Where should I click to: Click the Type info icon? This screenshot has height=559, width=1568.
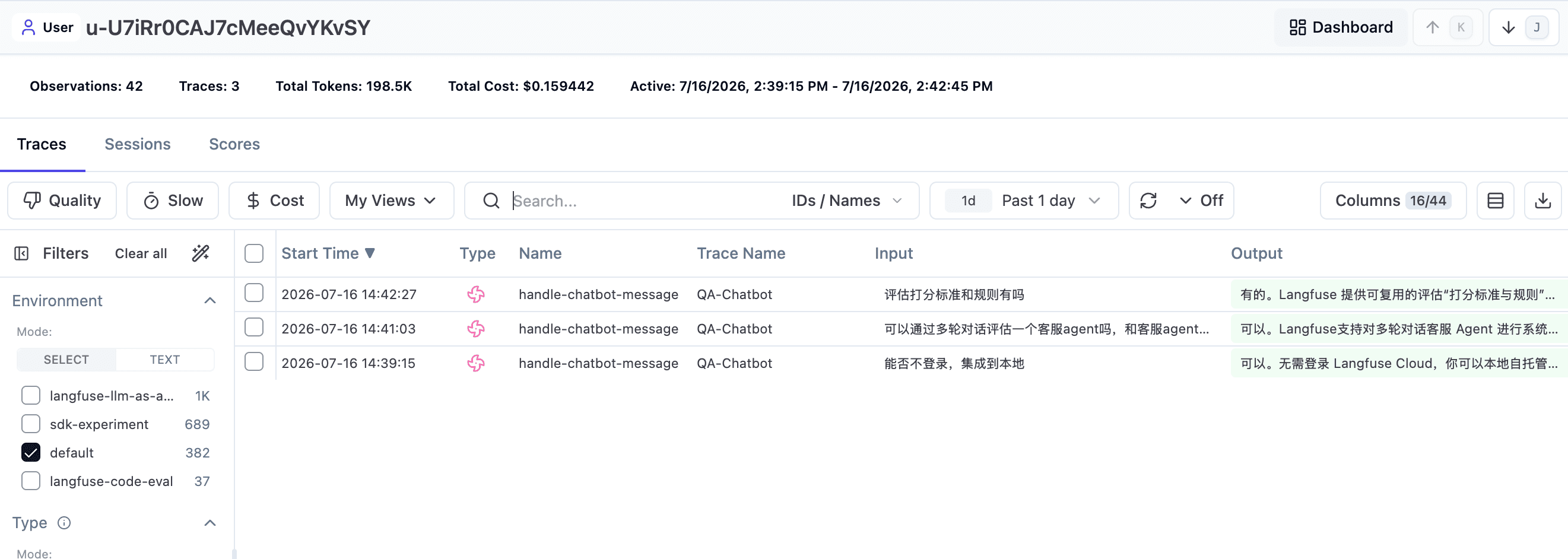click(x=64, y=522)
